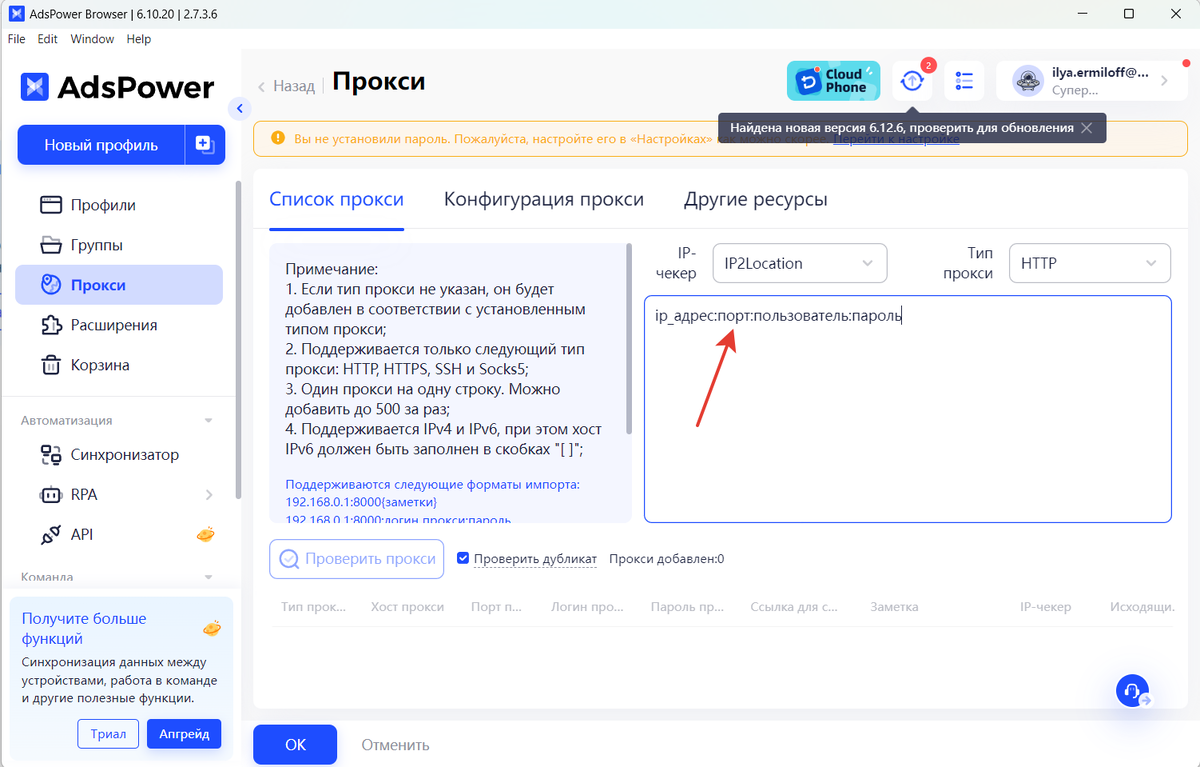The height and width of the screenshot is (767, 1200).
Task: Go back with the Назад link
Action: pyautogui.click(x=287, y=86)
